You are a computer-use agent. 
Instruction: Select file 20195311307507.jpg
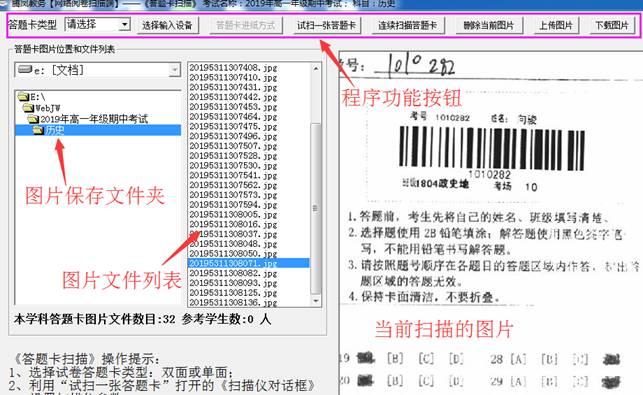pyautogui.click(x=233, y=146)
